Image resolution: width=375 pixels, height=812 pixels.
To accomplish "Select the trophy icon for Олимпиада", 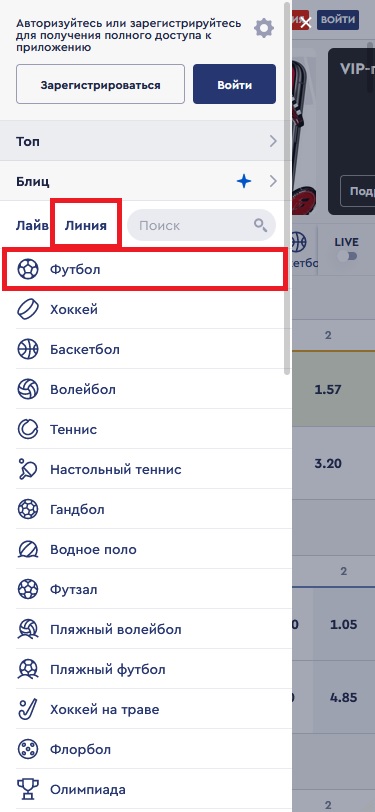I will point(28,790).
